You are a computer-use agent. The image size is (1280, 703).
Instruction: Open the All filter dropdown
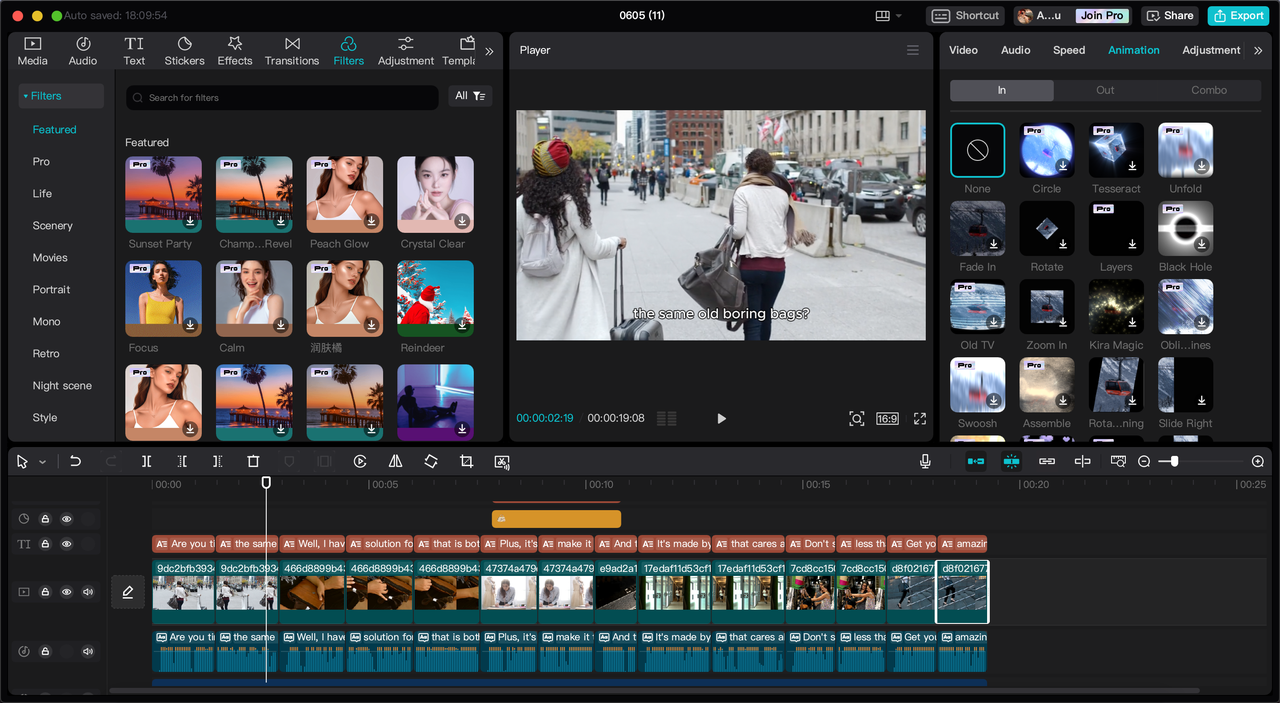point(469,96)
